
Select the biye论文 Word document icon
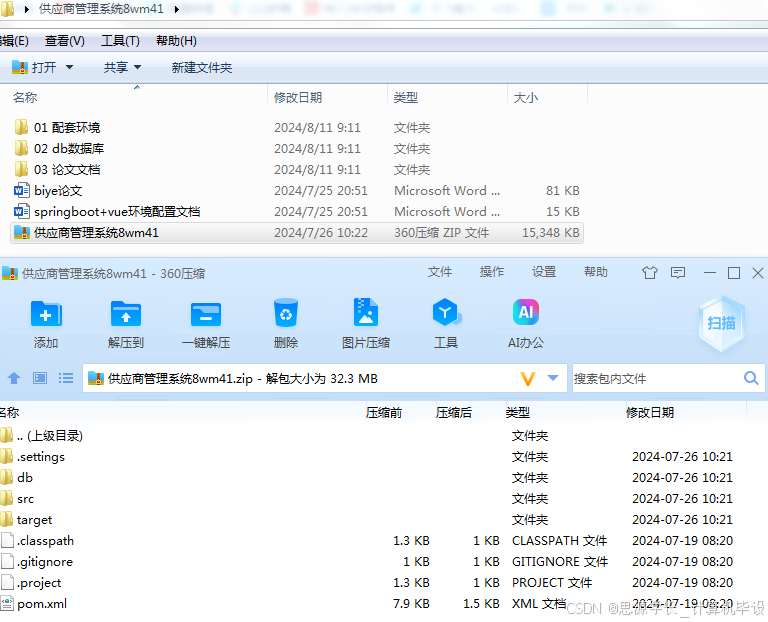(22, 190)
